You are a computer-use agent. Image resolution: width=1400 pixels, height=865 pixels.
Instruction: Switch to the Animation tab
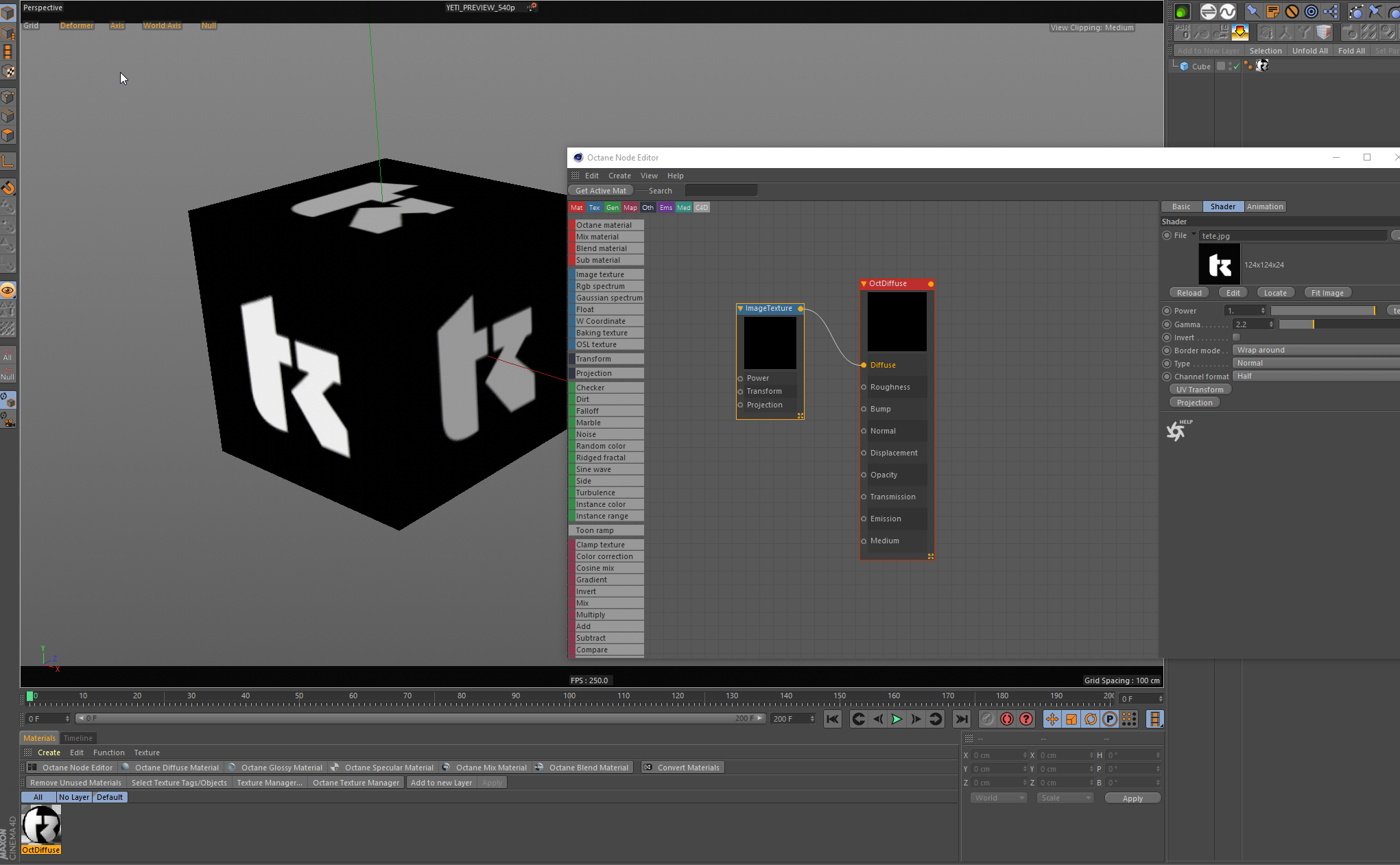click(x=1265, y=206)
